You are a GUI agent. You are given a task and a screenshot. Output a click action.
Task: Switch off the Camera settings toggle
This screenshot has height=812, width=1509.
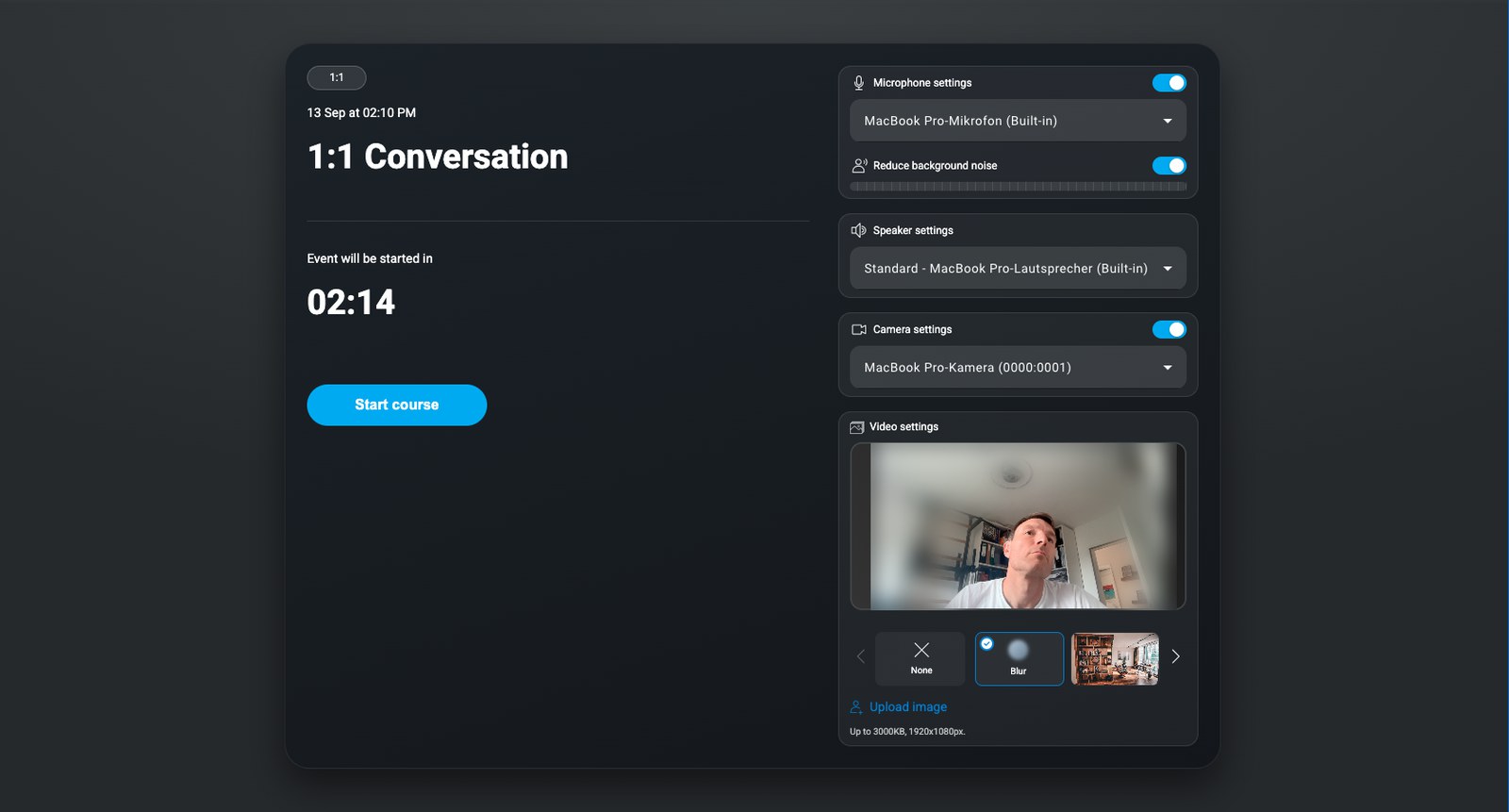click(1169, 329)
